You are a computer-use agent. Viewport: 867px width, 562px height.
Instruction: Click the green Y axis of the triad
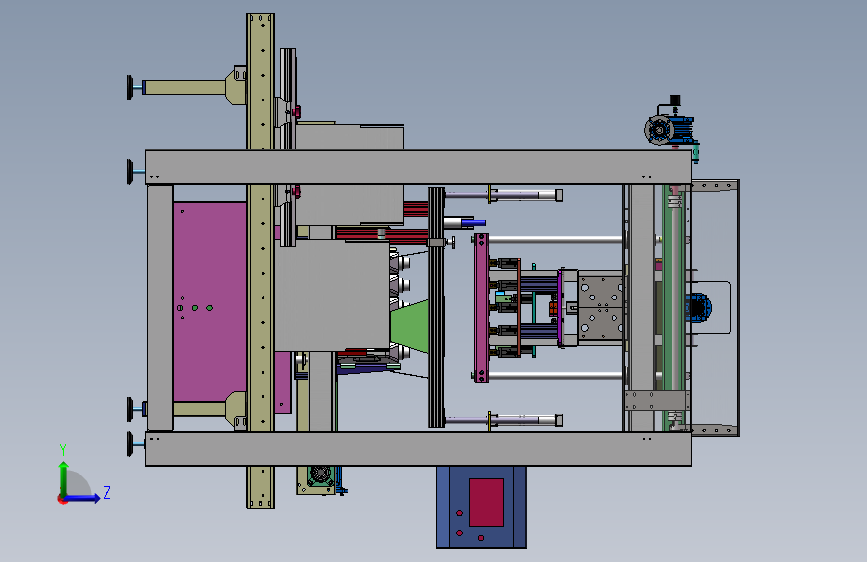tap(64, 479)
